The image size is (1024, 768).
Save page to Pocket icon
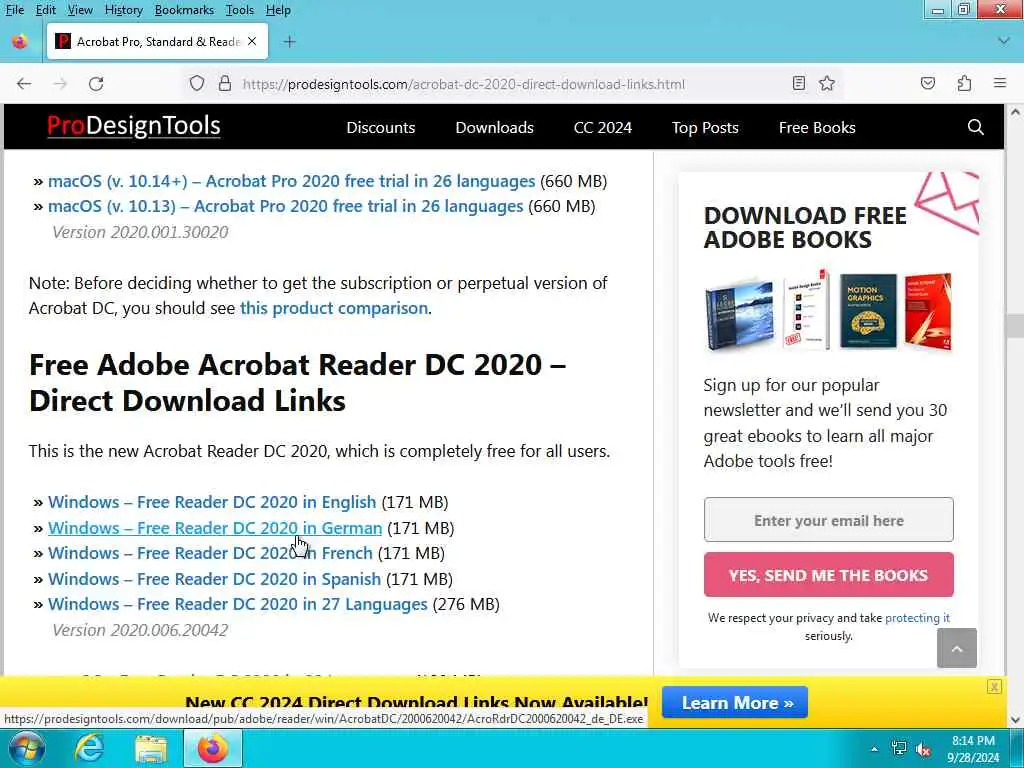[927, 84]
